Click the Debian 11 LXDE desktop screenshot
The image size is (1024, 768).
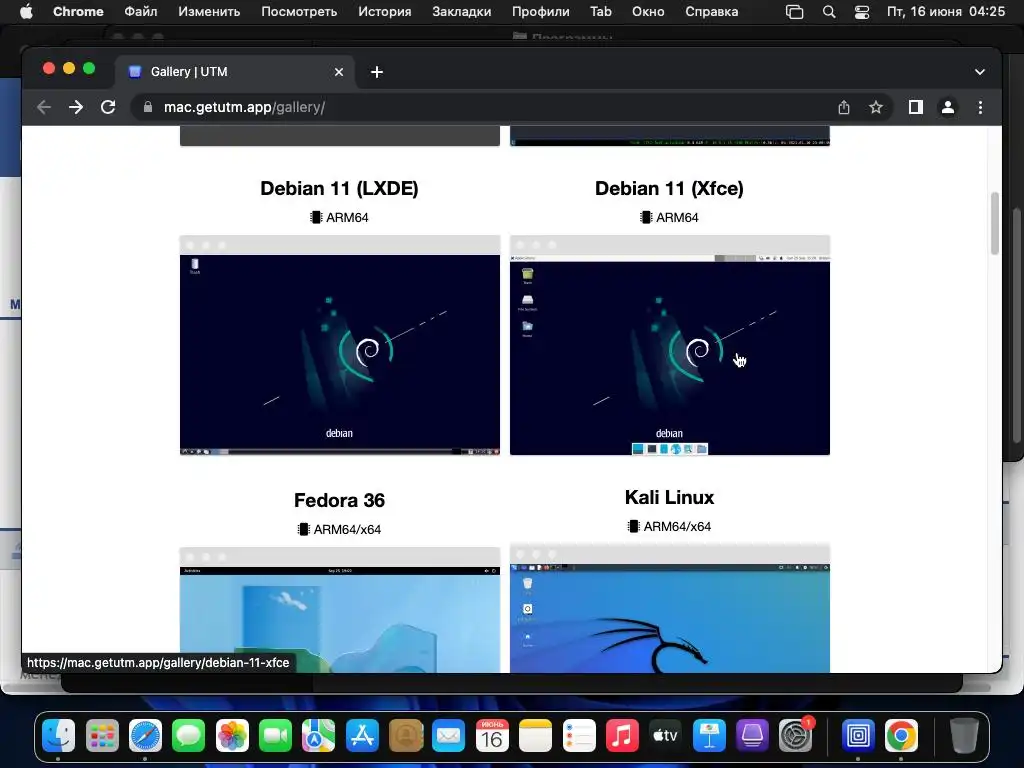tap(340, 345)
